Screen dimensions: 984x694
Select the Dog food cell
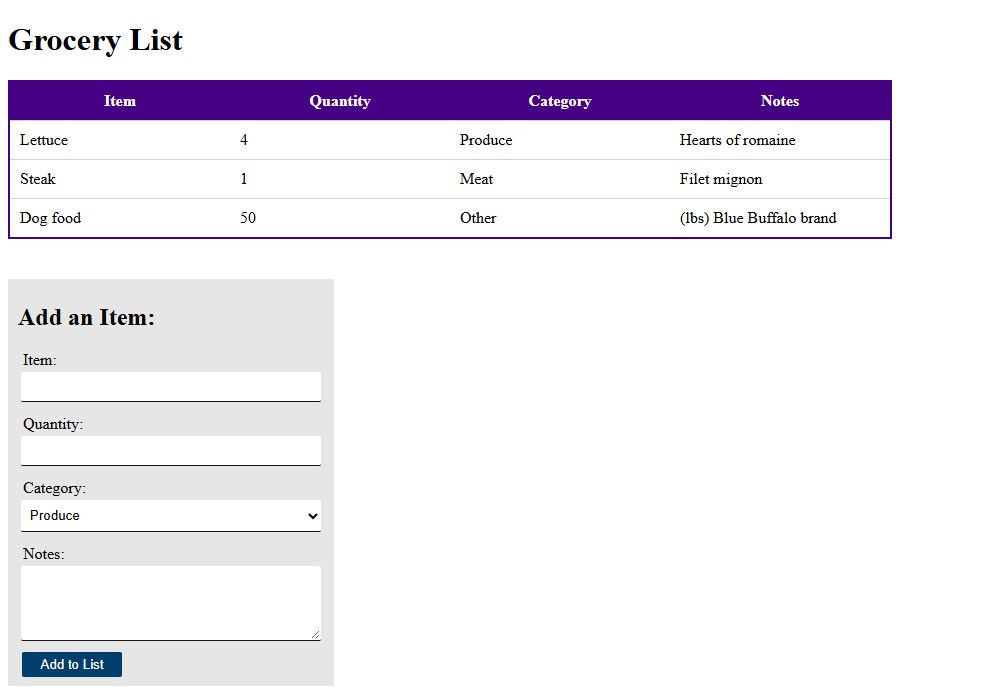120,218
